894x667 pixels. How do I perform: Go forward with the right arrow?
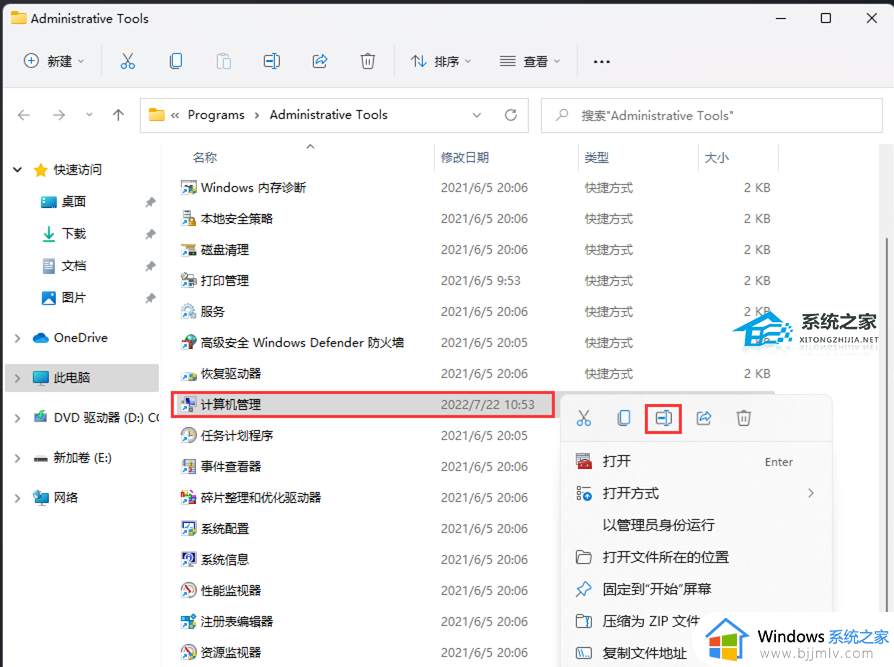click(59, 115)
